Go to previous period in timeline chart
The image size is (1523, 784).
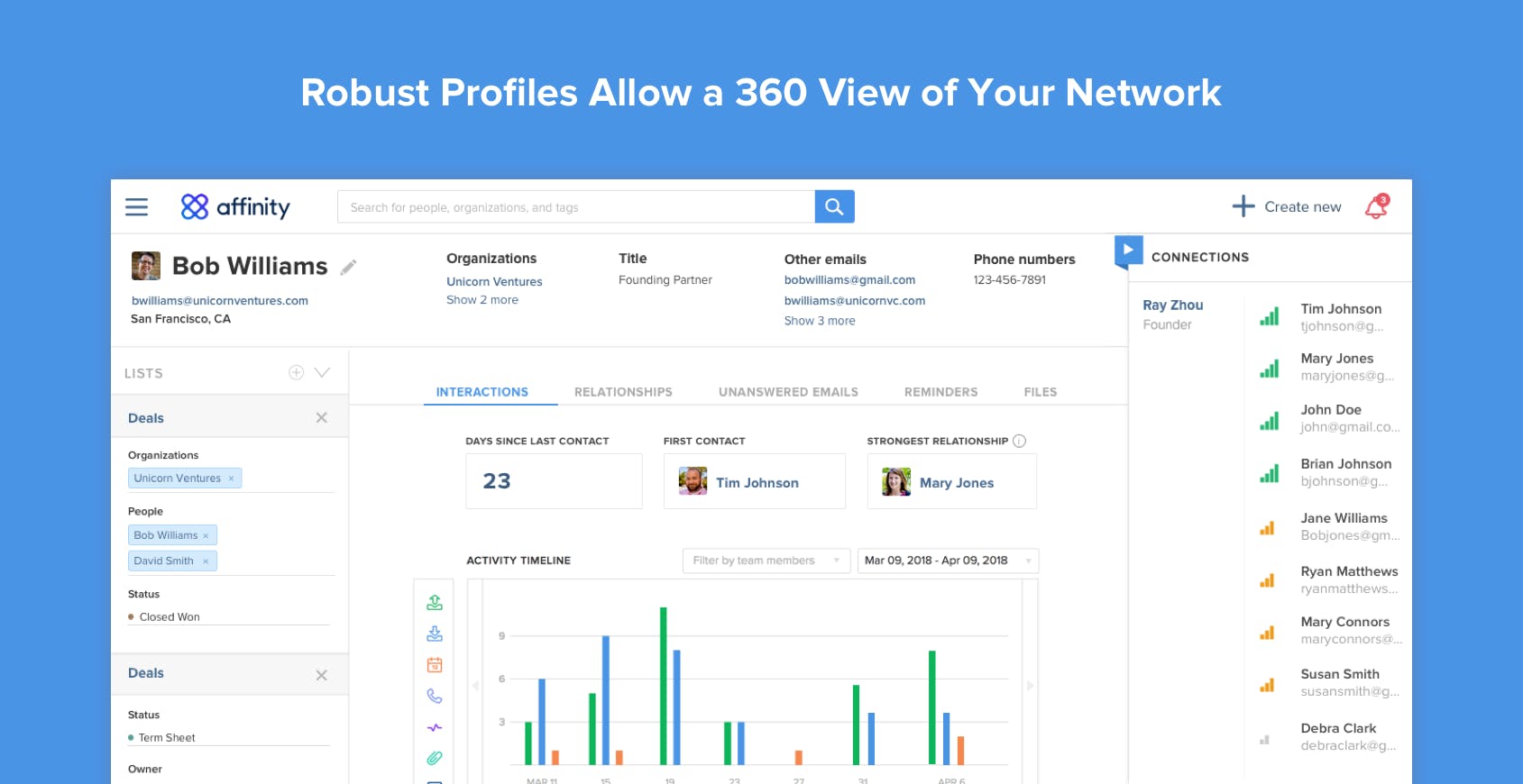click(475, 686)
